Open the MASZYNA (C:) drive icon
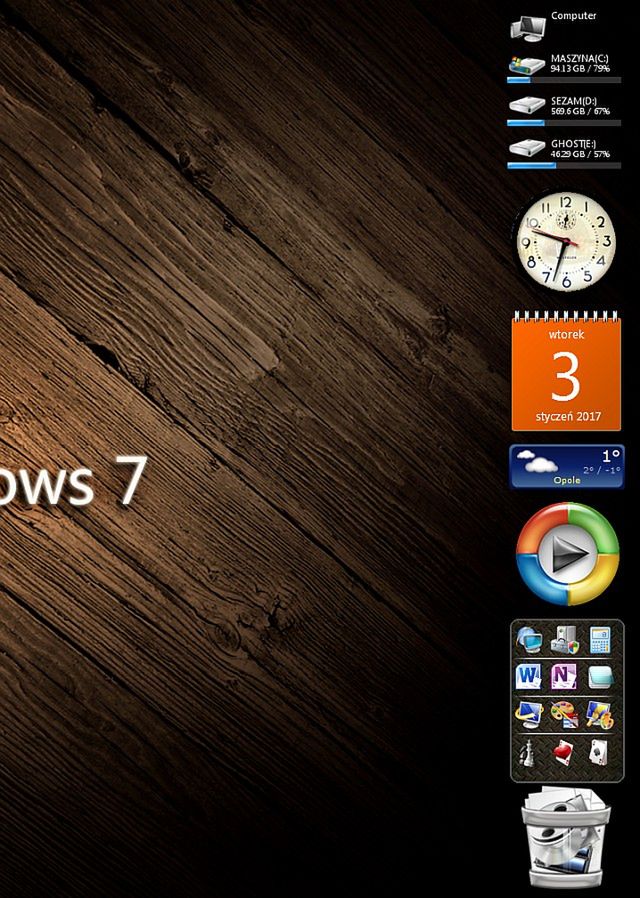Image resolution: width=640 pixels, height=898 pixels. pyautogui.click(x=527, y=65)
